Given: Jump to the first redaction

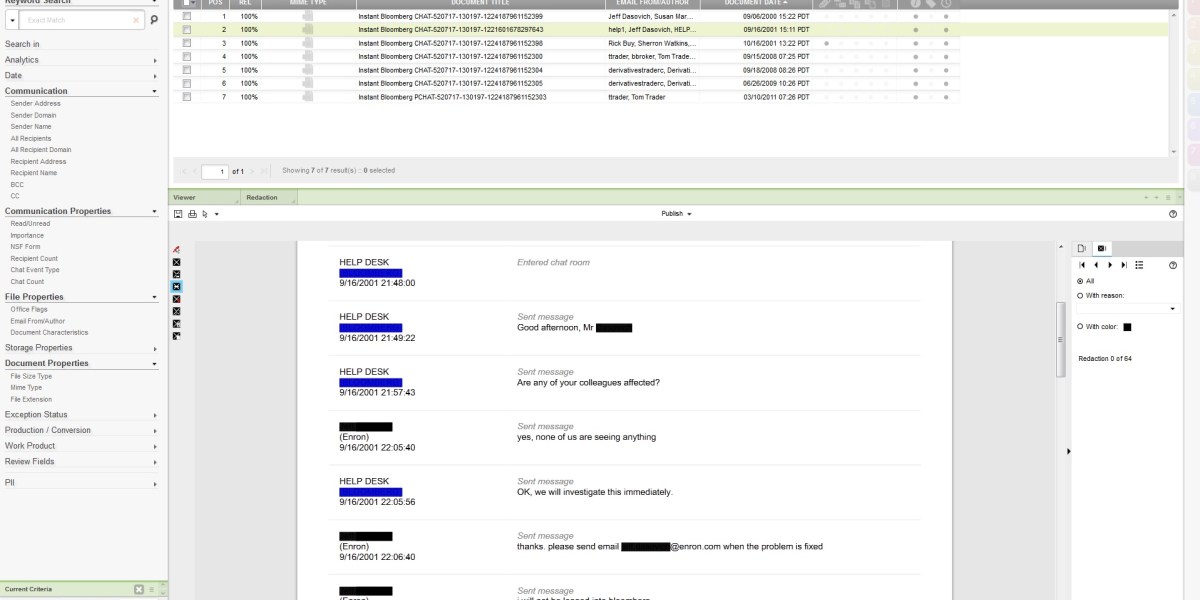Looking at the screenshot, I should [1082, 265].
